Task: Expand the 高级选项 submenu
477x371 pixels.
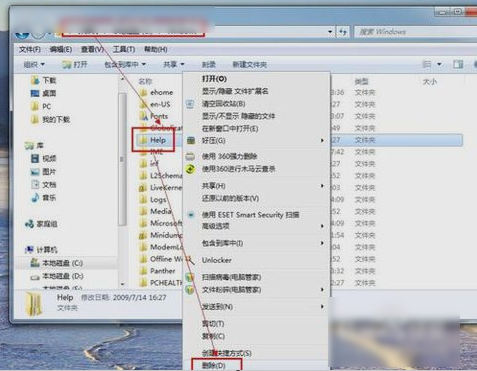Action: tap(322, 226)
